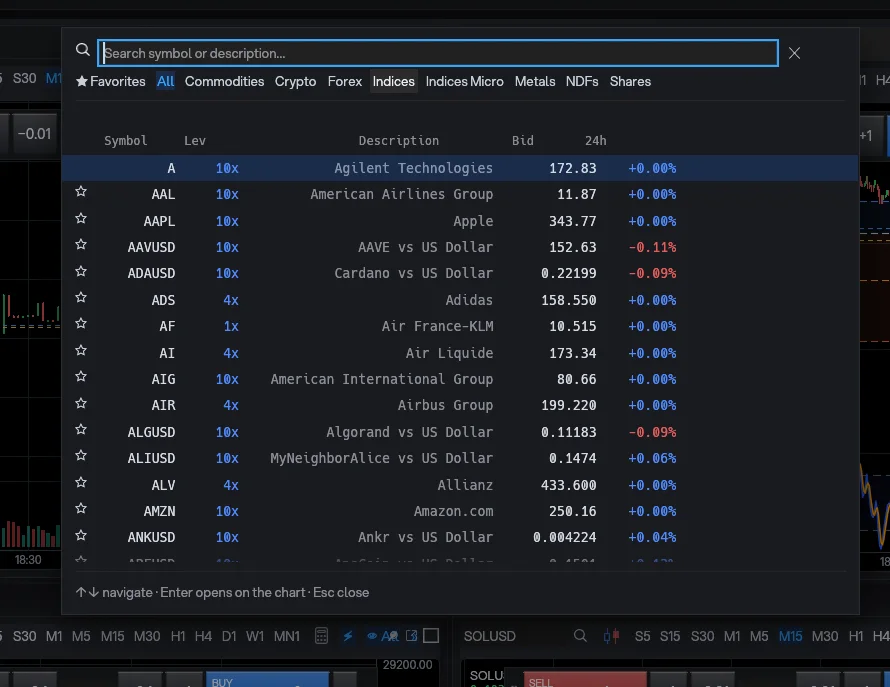Viewport: 890px width, 687px height.
Task: Star the ANKUSD row
Action: click(x=81, y=535)
